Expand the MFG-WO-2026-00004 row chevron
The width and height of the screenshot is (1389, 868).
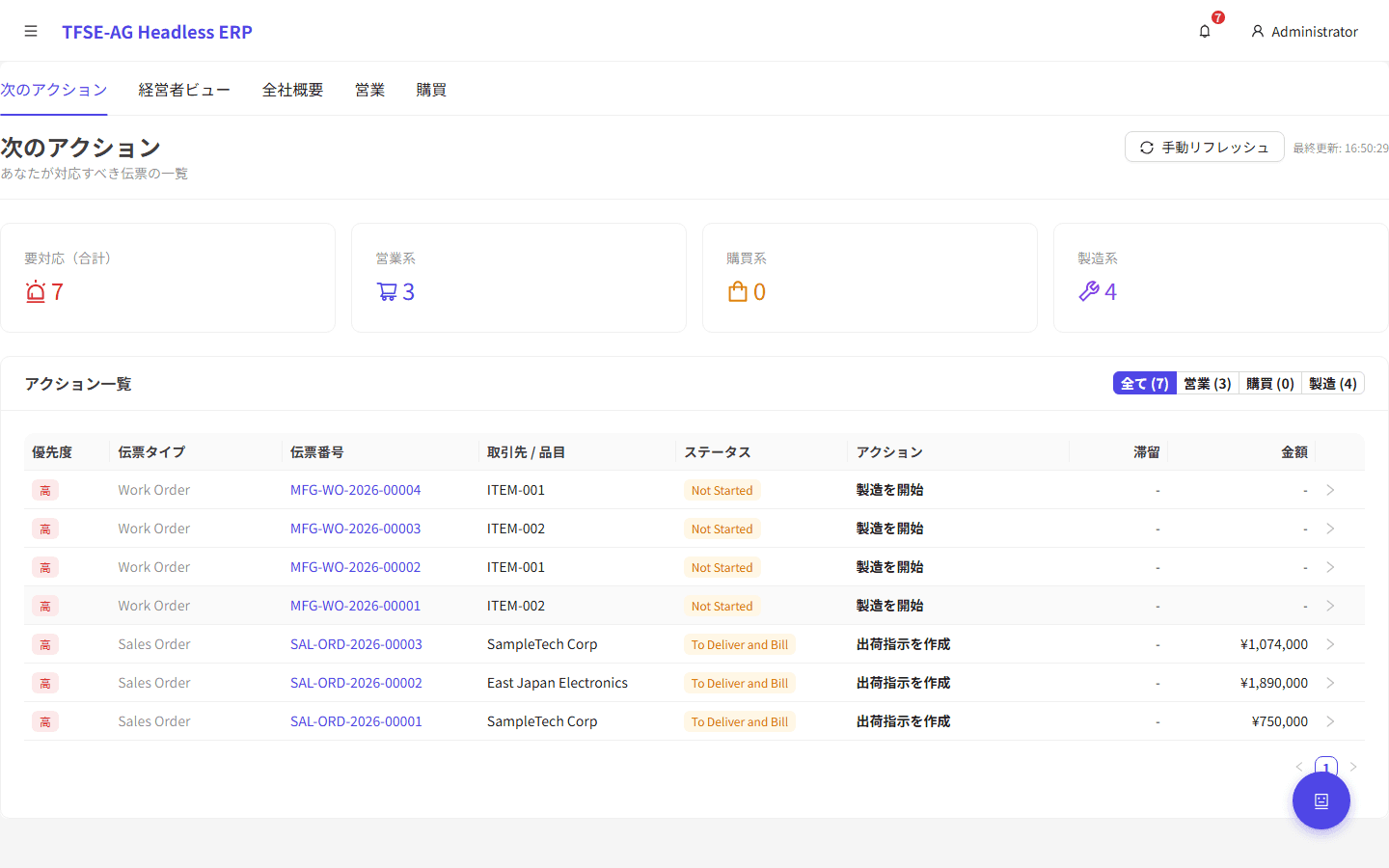[1330, 490]
